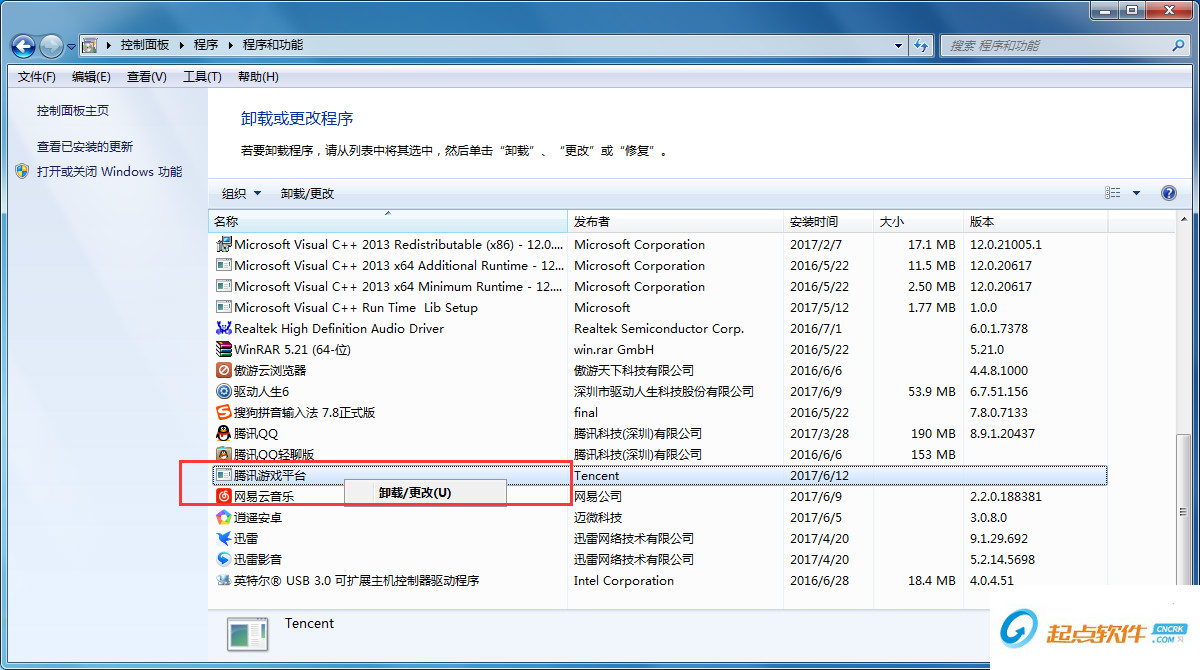The width and height of the screenshot is (1200, 670).
Task: Open the 帮助(H) menu
Action: pyautogui.click(x=258, y=77)
